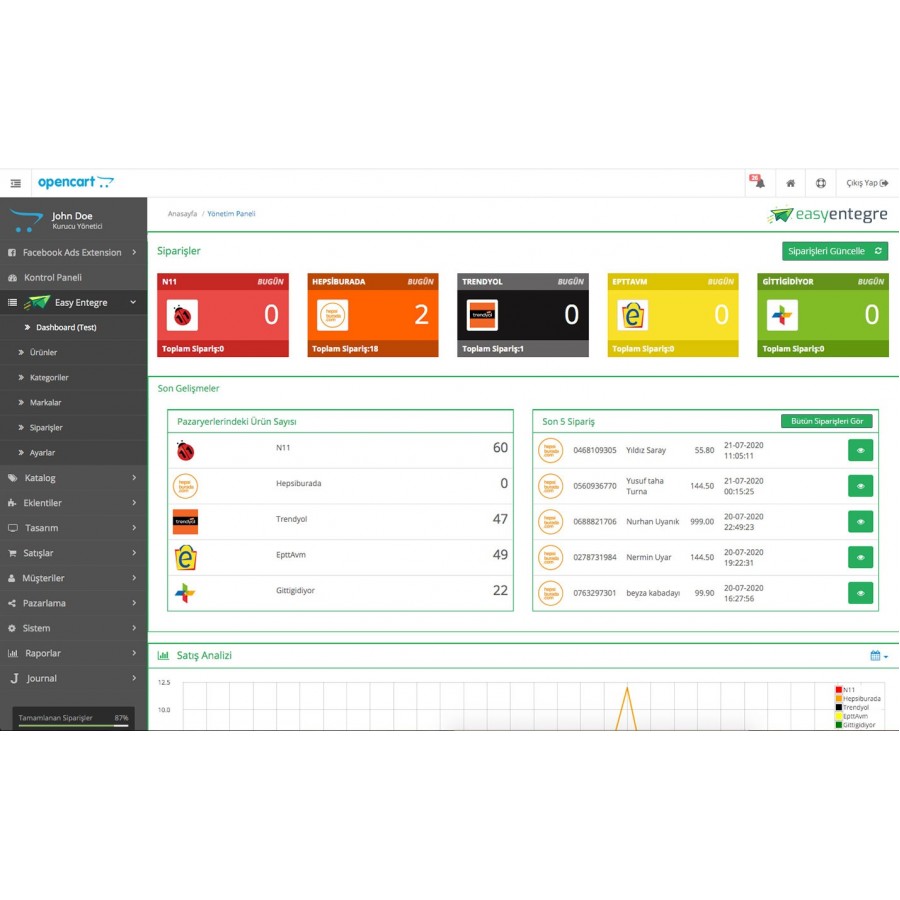Click the Gittigidiyor pinwheel logo in orders card
900x900 pixels.
click(782, 315)
